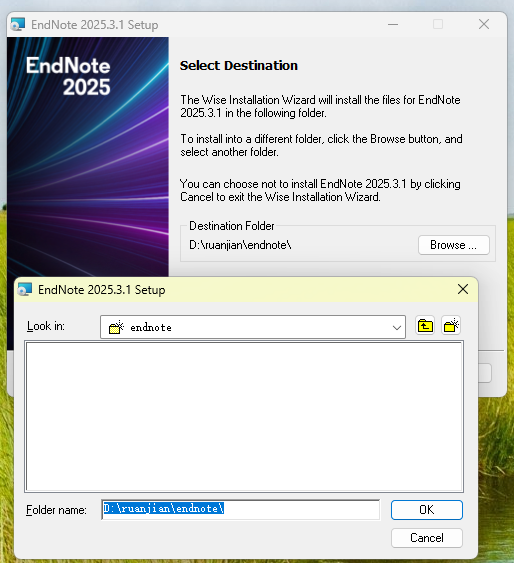
Task: Click the installer icon in the main window title
Action: [x=18, y=24]
